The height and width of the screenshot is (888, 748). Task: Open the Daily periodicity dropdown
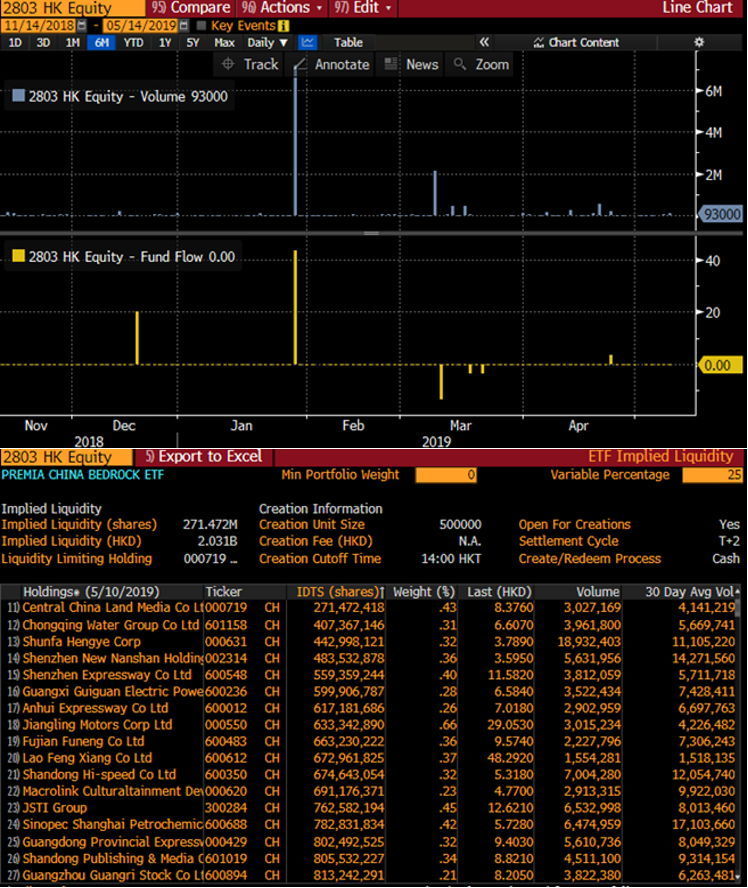coord(267,42)
